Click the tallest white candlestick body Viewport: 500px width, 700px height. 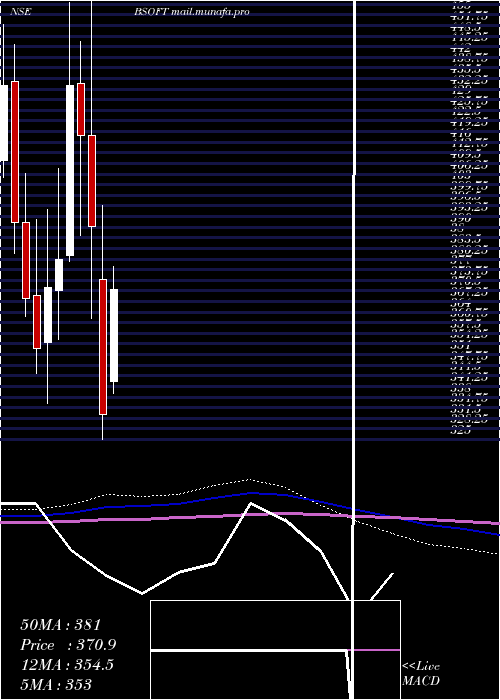(70, 171)
